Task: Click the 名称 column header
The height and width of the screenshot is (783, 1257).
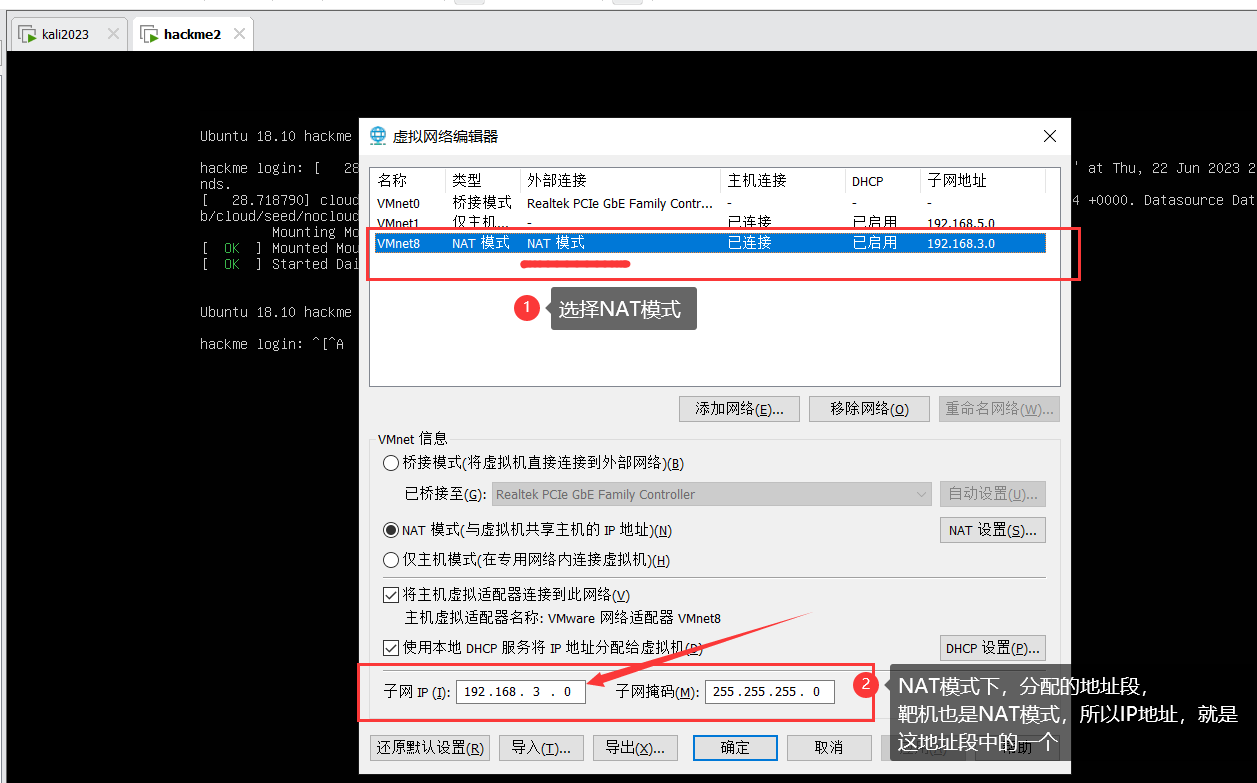Action: 409,181
